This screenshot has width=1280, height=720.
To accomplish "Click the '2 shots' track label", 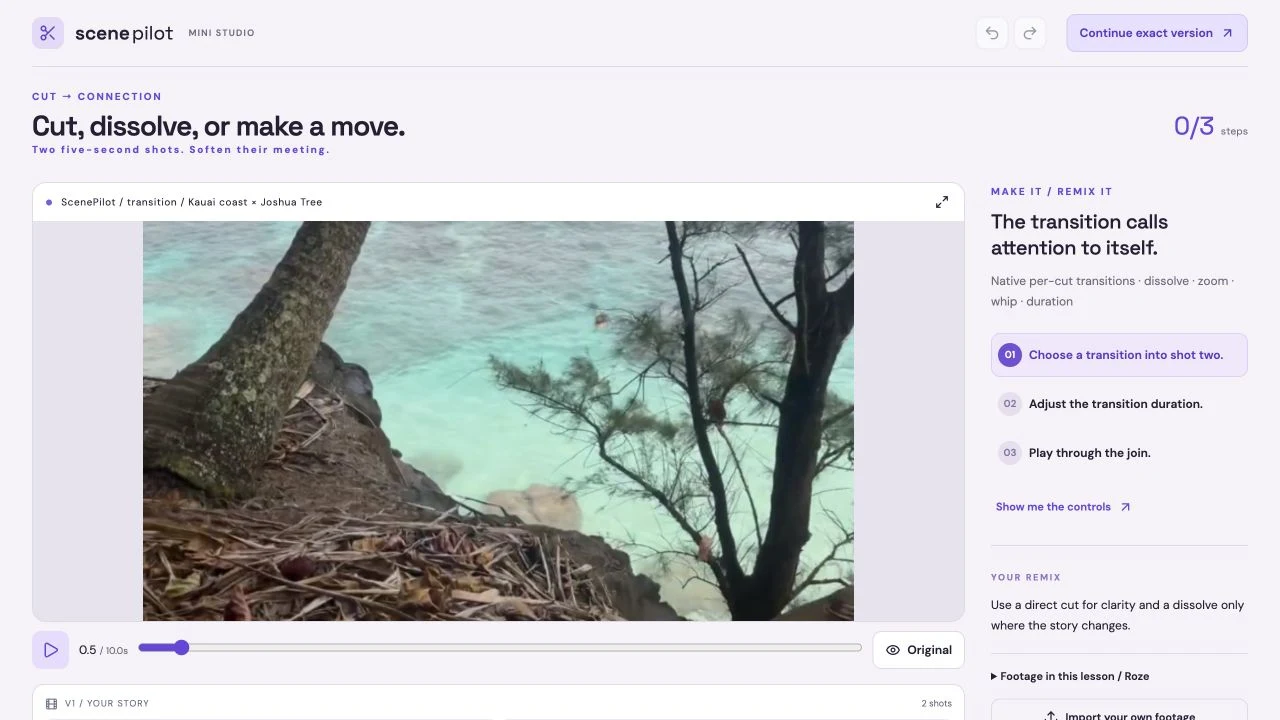I will point(936,703).
